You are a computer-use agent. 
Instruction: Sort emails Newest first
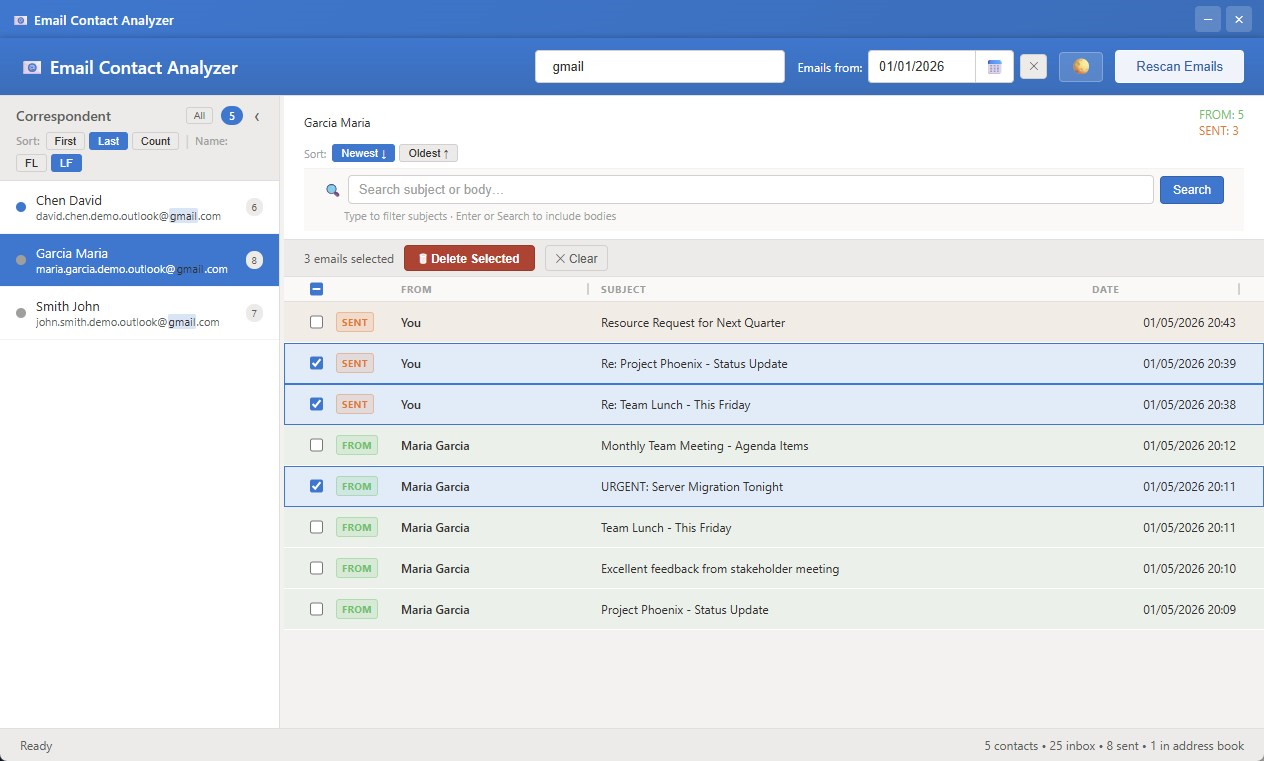363,153
